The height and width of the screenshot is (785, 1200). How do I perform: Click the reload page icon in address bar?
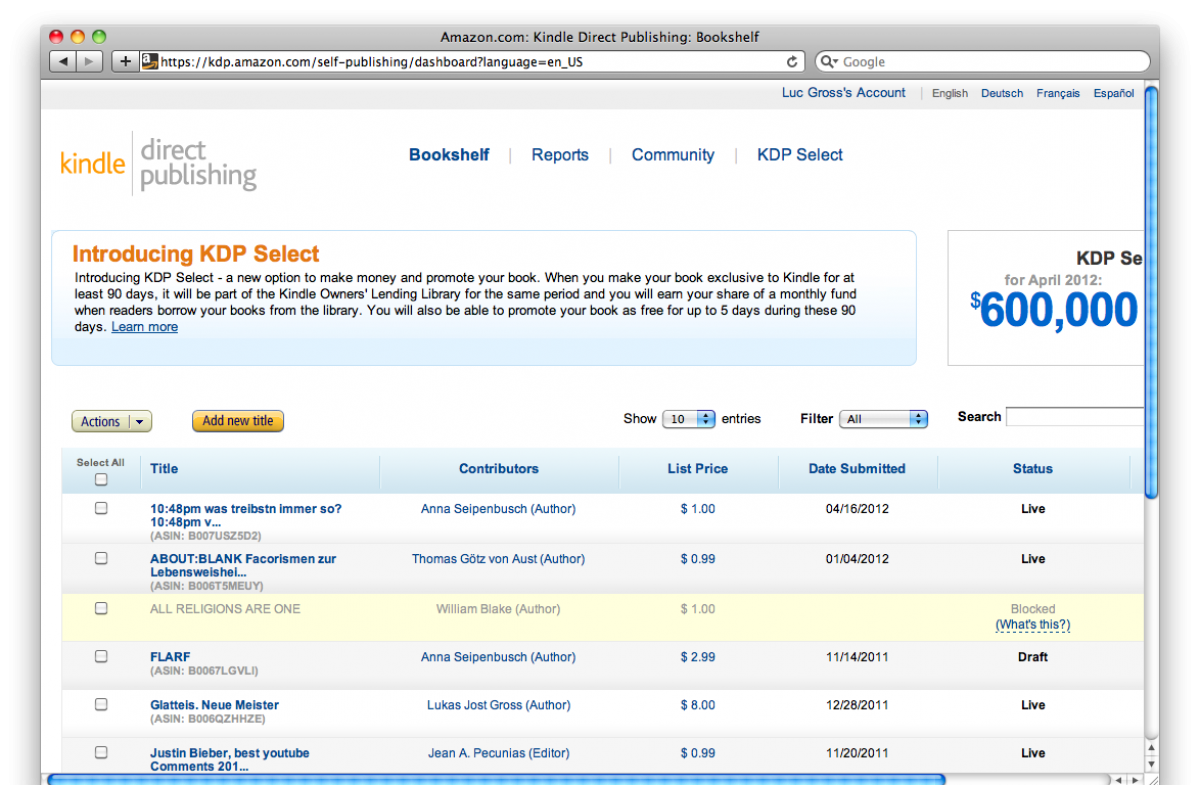[792, 61]
